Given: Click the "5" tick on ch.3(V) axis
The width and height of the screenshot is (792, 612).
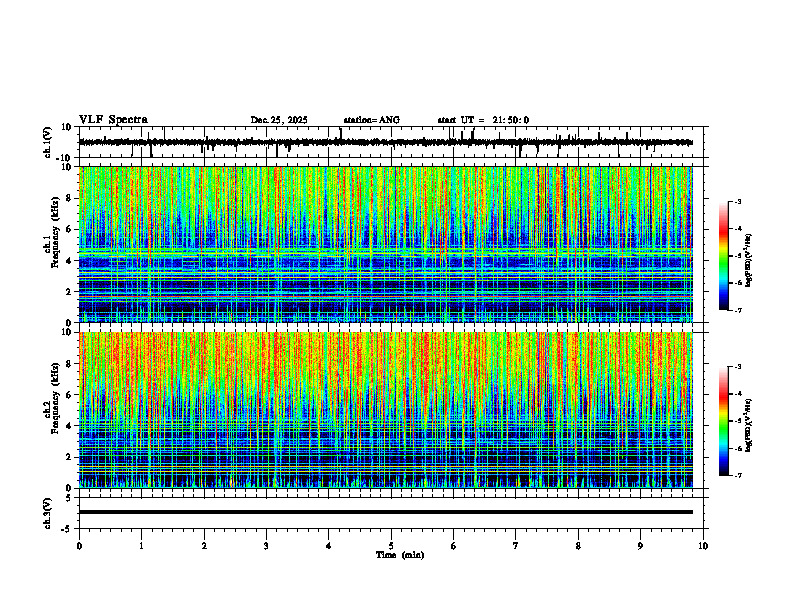Looking at the screenshot, I should (x=70, y=498).
